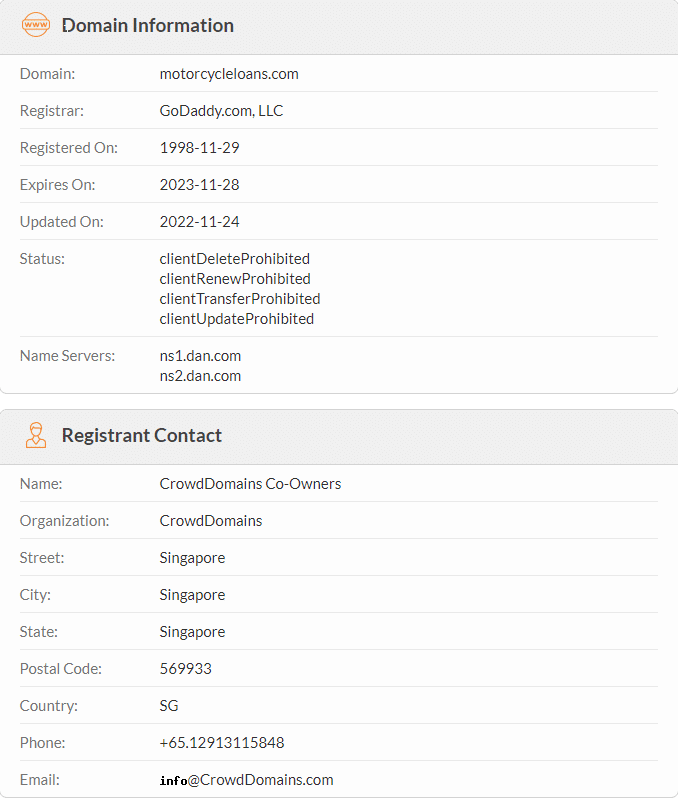Viewport: 678px width, 798px height.
Task: Select name CrowdDomains Co-Owners
Action: pos(250,483)
